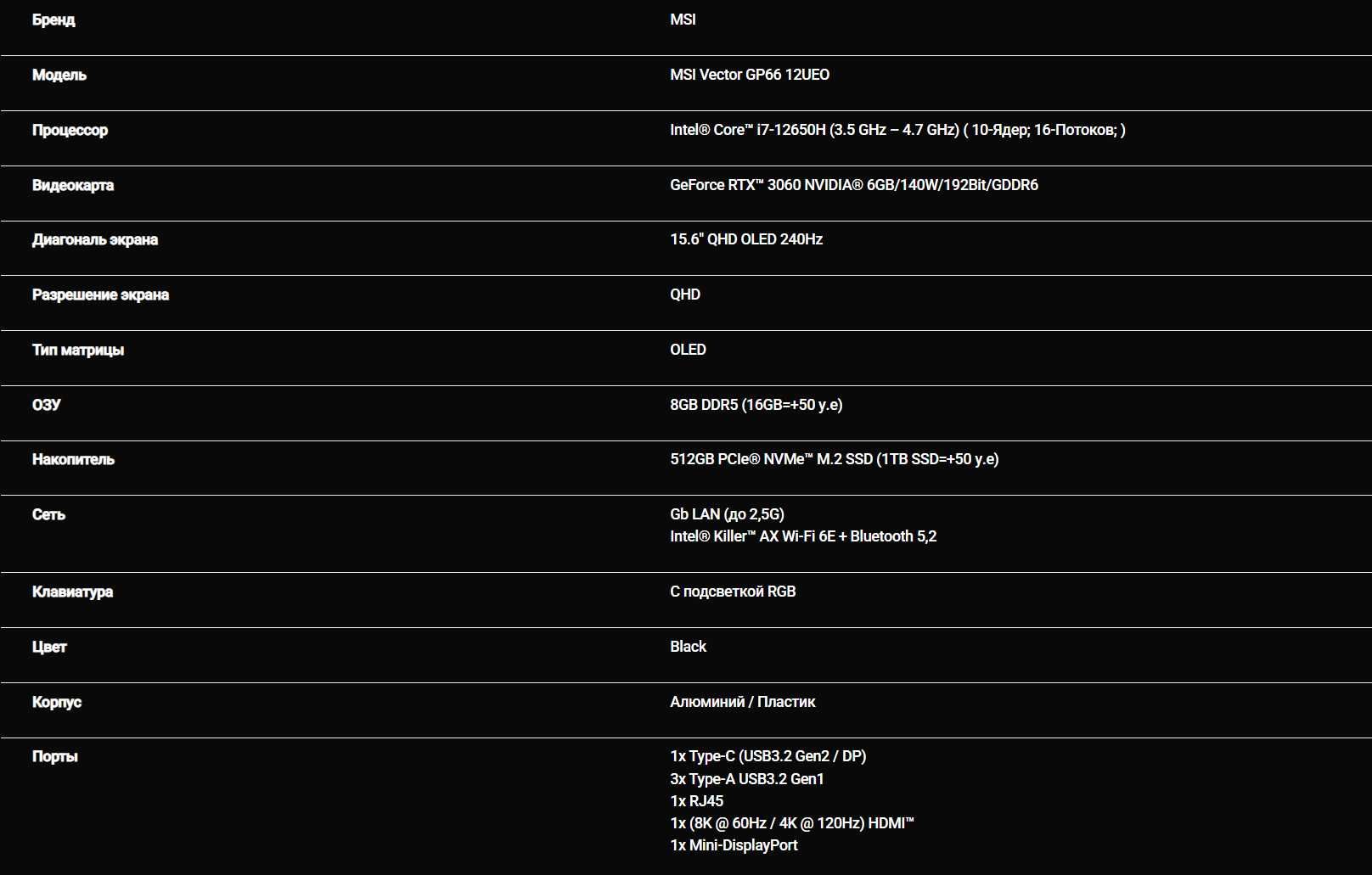Click the Black color value
The height and width of the screenshot is (875, 1372).
688,647
